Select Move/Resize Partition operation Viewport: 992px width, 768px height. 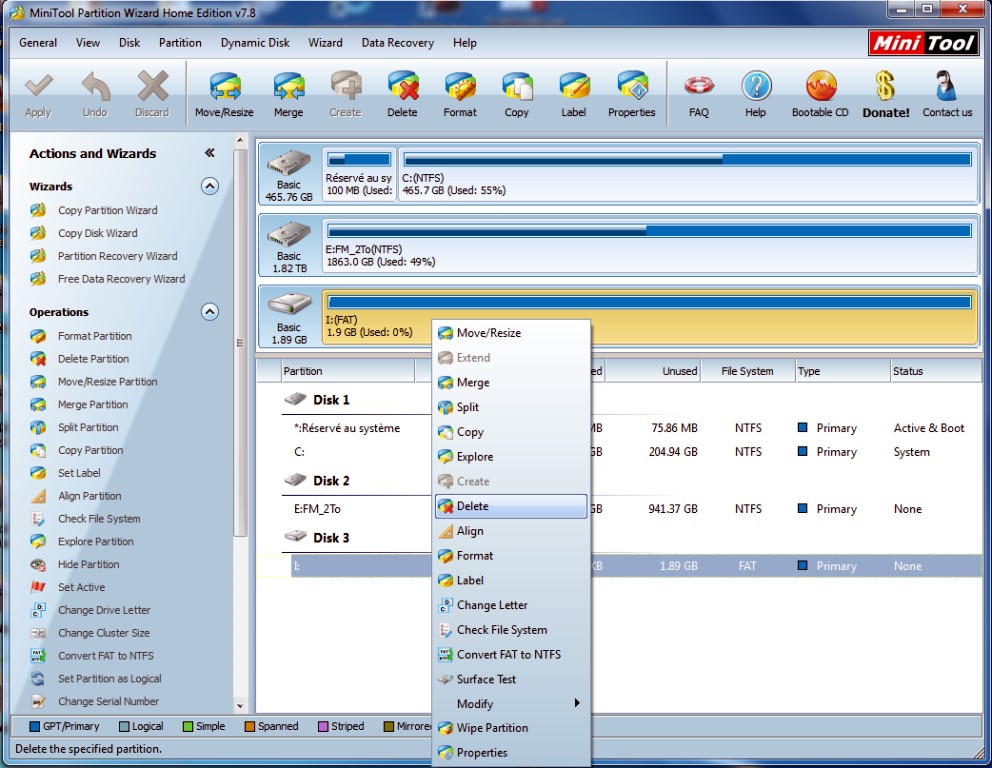tap(108, 381)
